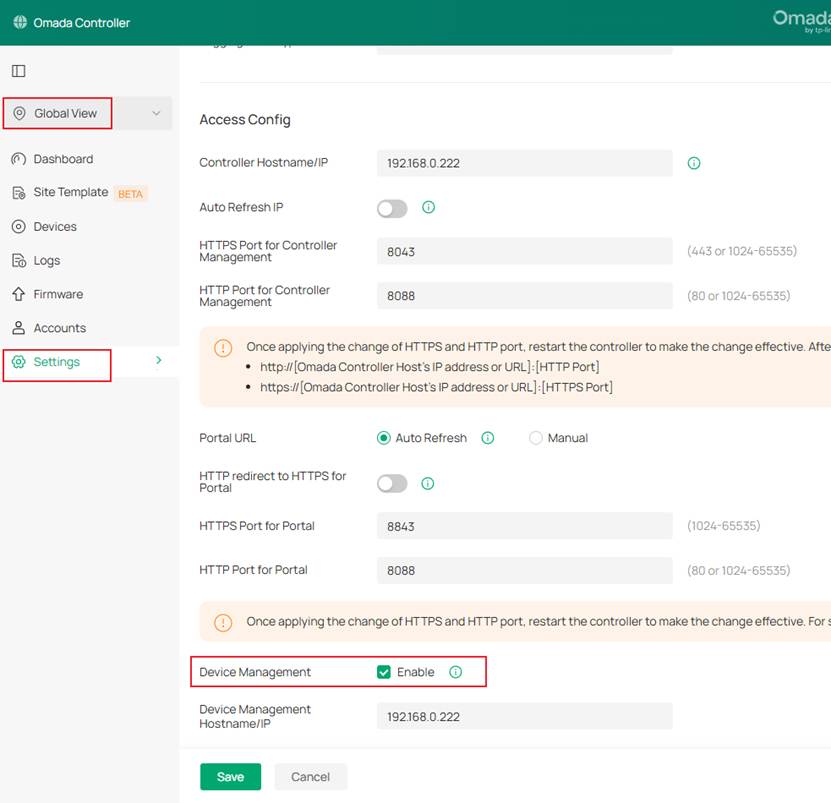
Task: Open the Global View dropdown arrow
Action: tap(156, 113)
